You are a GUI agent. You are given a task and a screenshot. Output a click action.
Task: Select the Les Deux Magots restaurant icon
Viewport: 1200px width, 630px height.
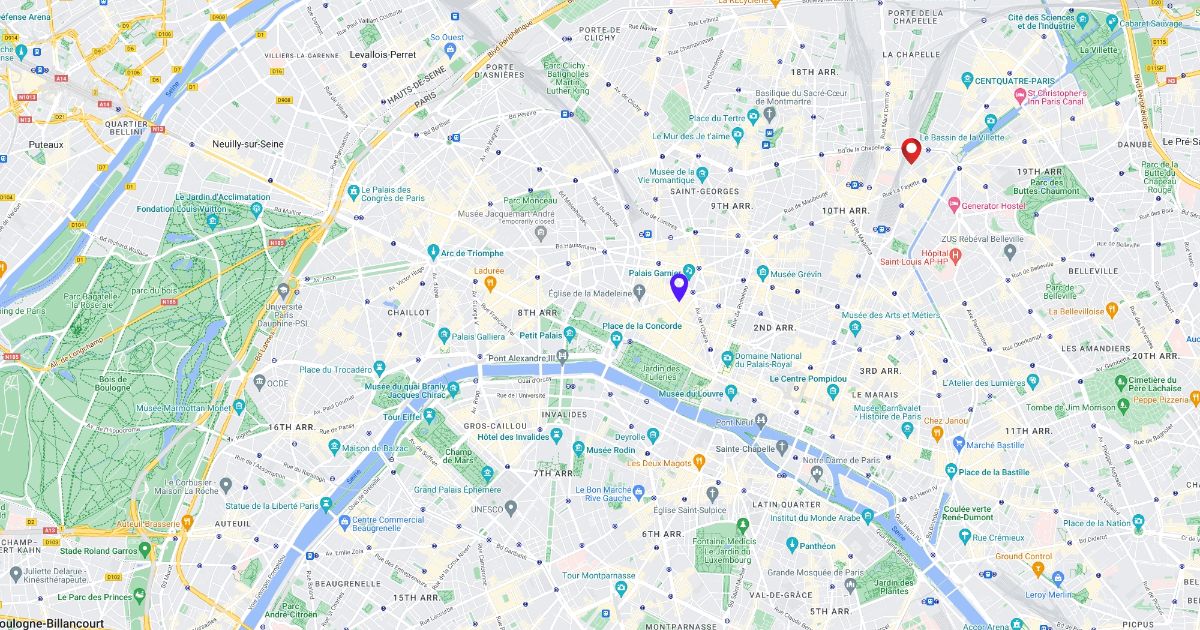[699, 462]
